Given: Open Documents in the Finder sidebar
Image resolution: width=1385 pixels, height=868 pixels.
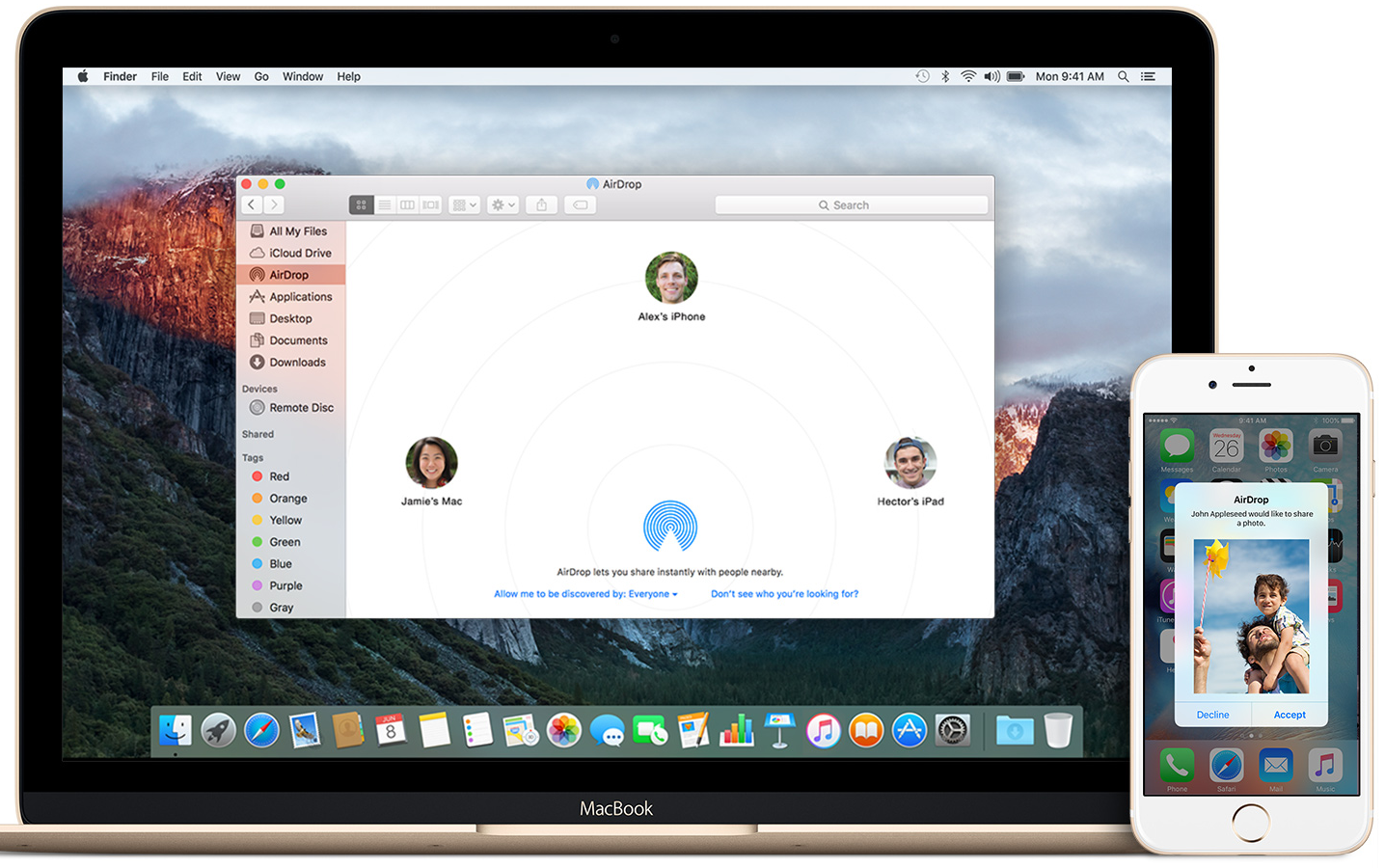Looking at the screenshot, I should (x=290, y=340).
